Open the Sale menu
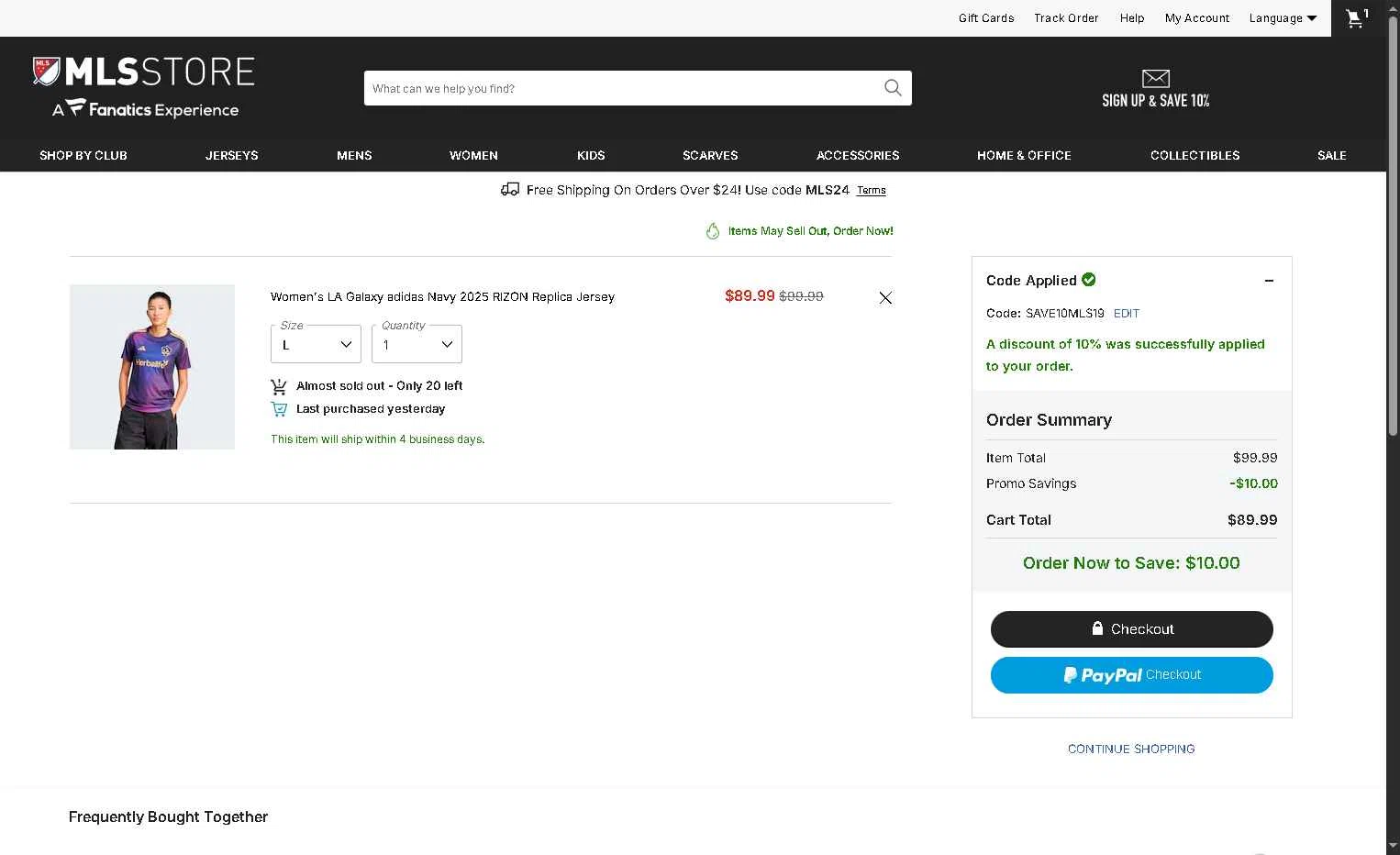This screenshot has width=1400, height=855. tap(1332, 155)
